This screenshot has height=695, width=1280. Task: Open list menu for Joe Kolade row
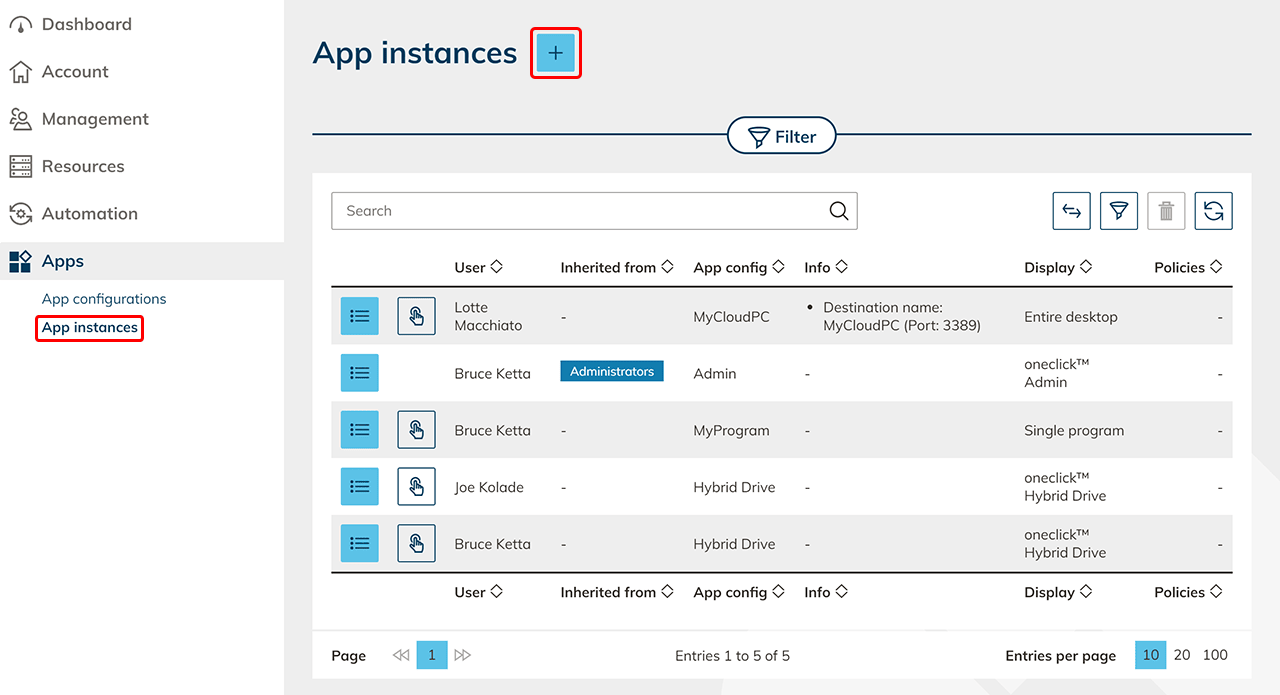coord(360,487)
